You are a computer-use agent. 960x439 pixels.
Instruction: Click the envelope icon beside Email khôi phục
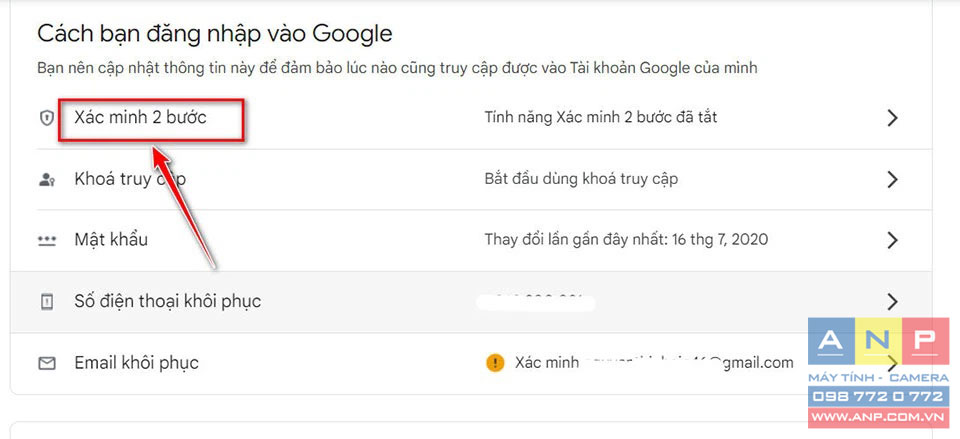click(47, 364)
